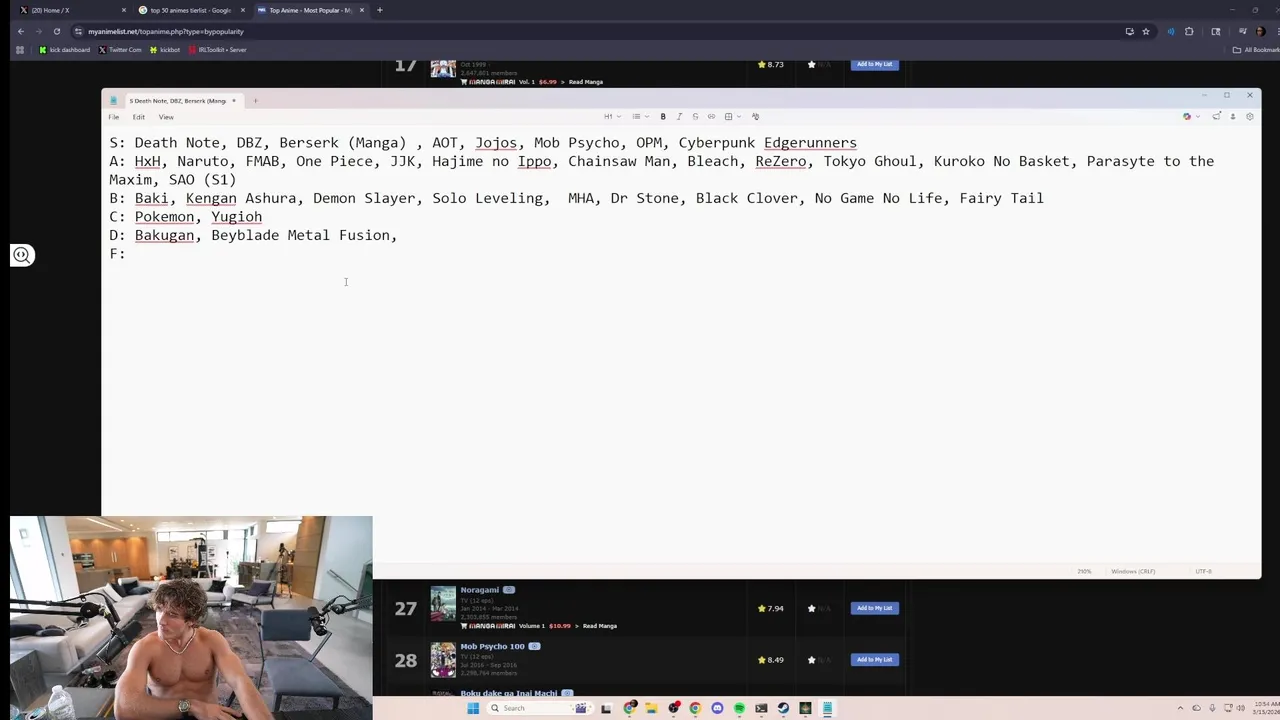Open Notepad account profile icon

point(1233,117)
